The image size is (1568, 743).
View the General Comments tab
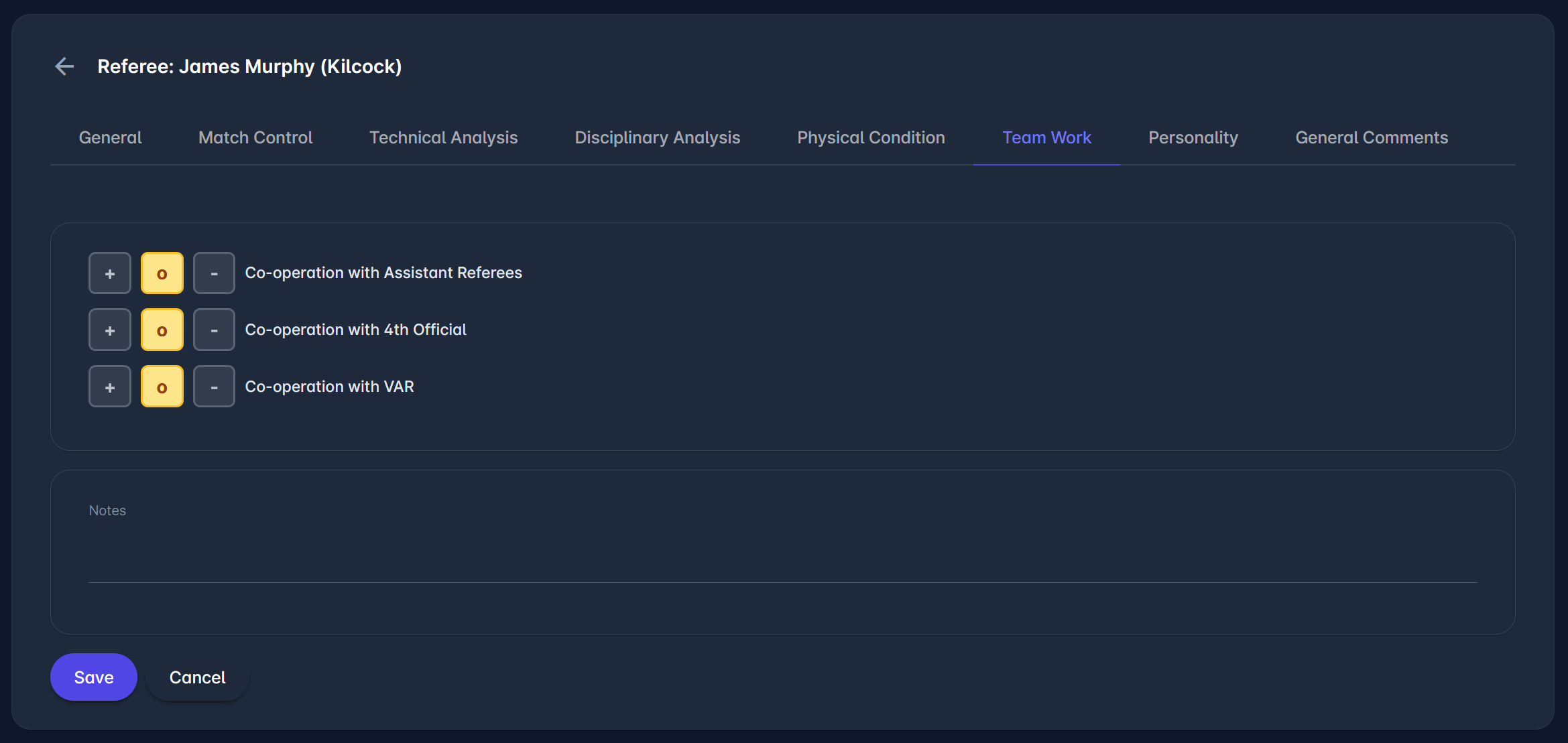pos(1372,137)
